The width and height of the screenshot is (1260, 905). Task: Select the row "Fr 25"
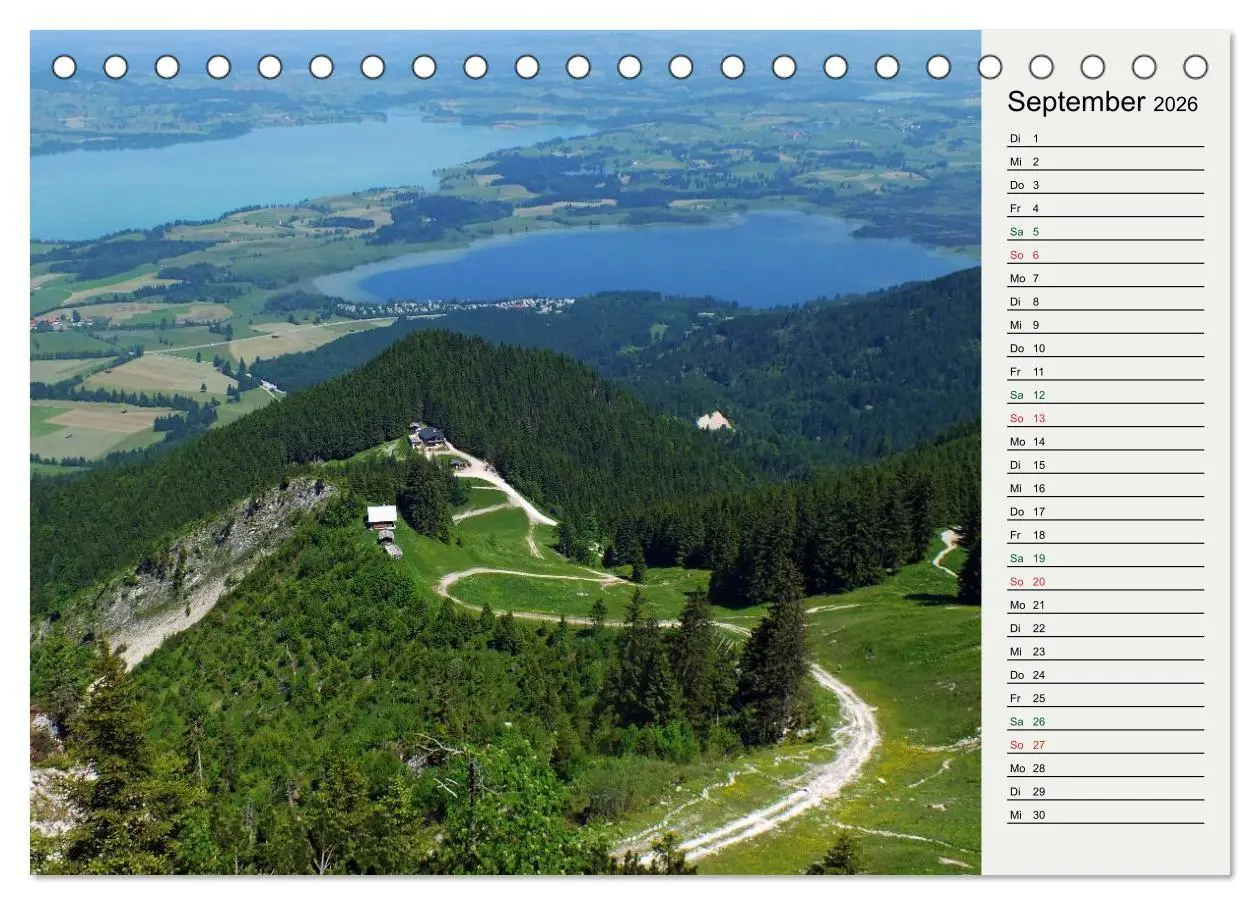(x=1105, y=698)
